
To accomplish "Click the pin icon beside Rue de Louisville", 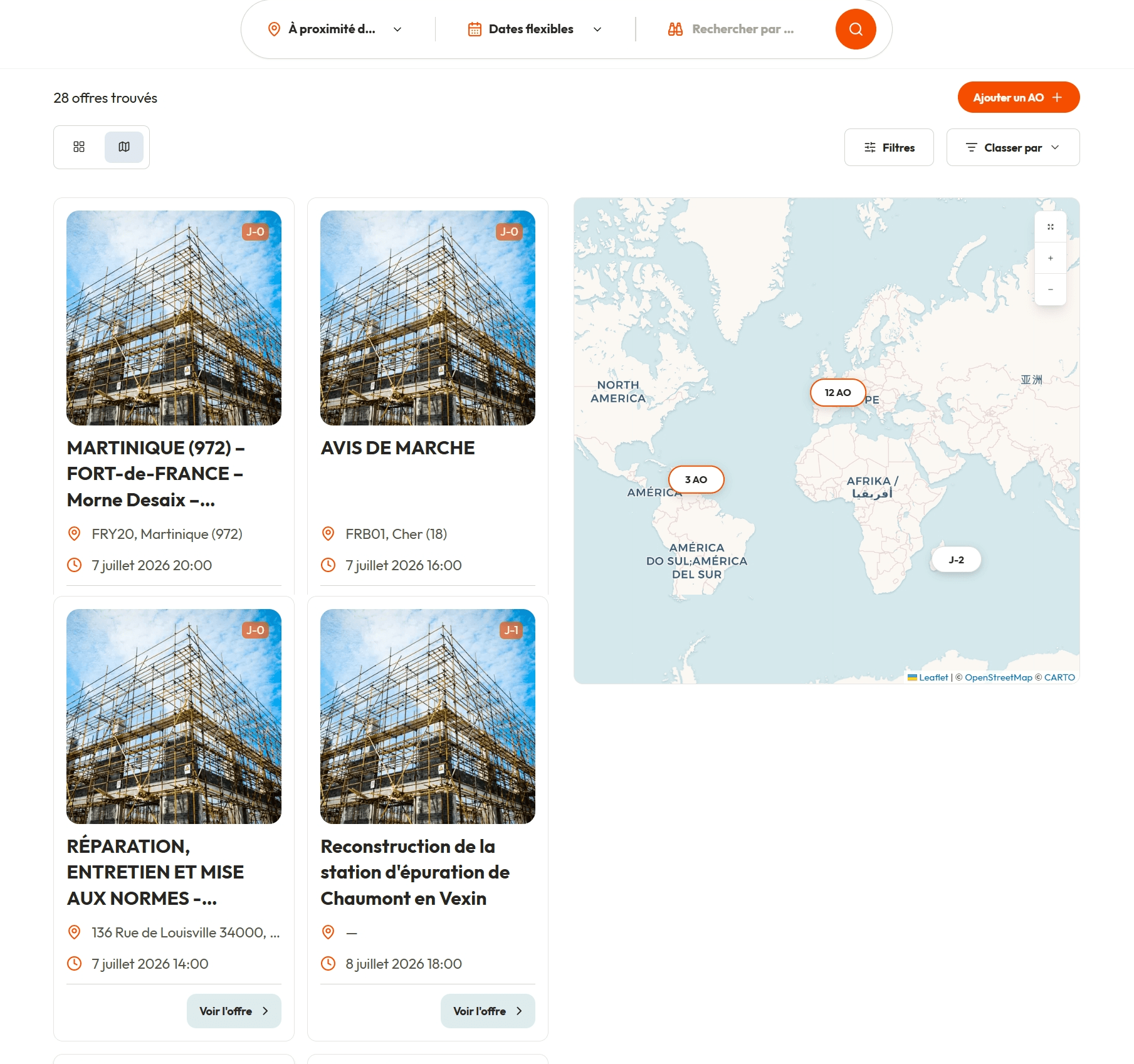I will coord(74,932).
